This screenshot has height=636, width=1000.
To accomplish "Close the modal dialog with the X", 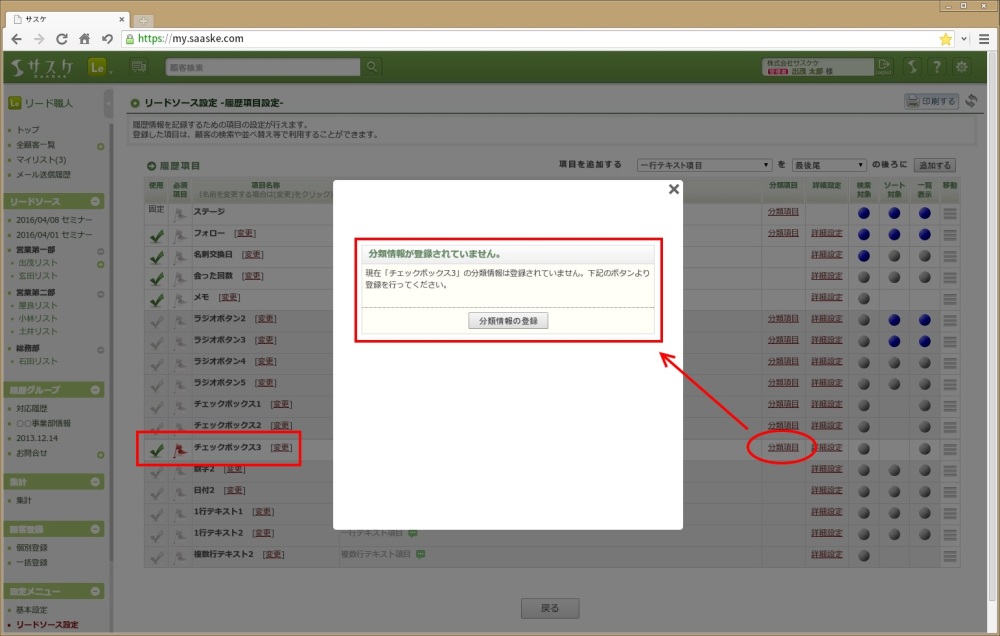I will [x=674, y=187].
